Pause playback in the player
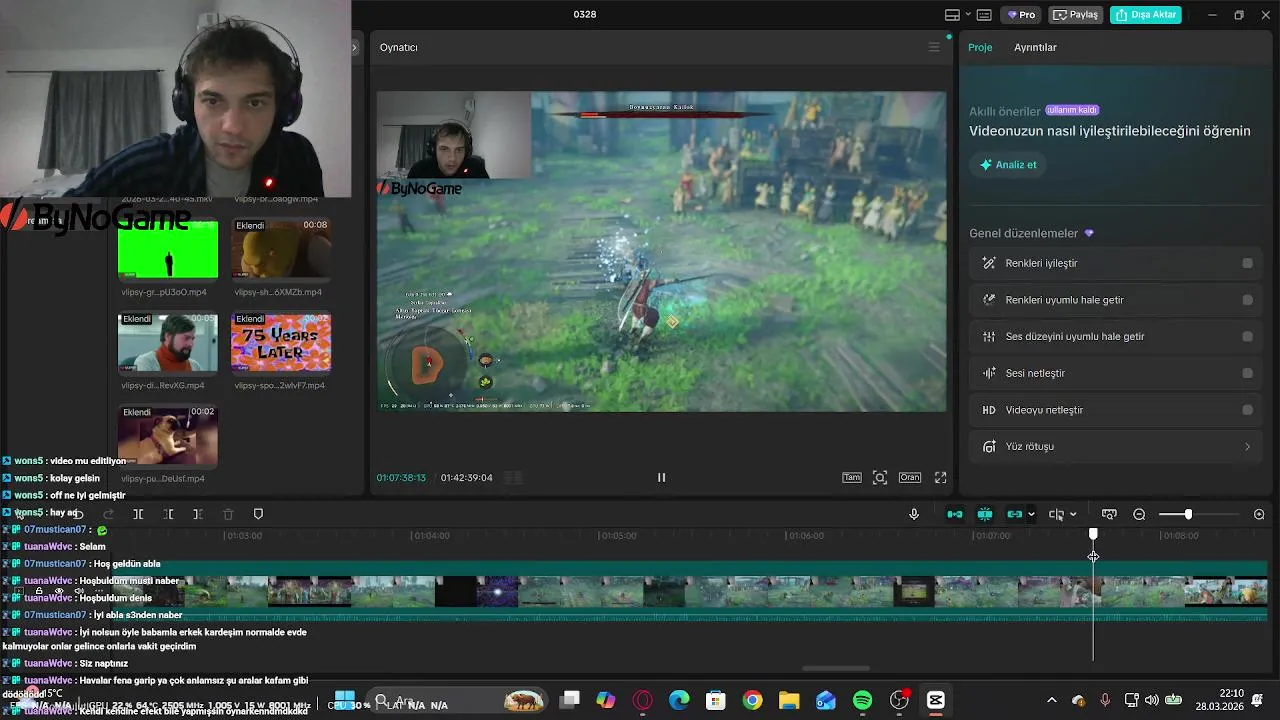 [x=661, y=477]
